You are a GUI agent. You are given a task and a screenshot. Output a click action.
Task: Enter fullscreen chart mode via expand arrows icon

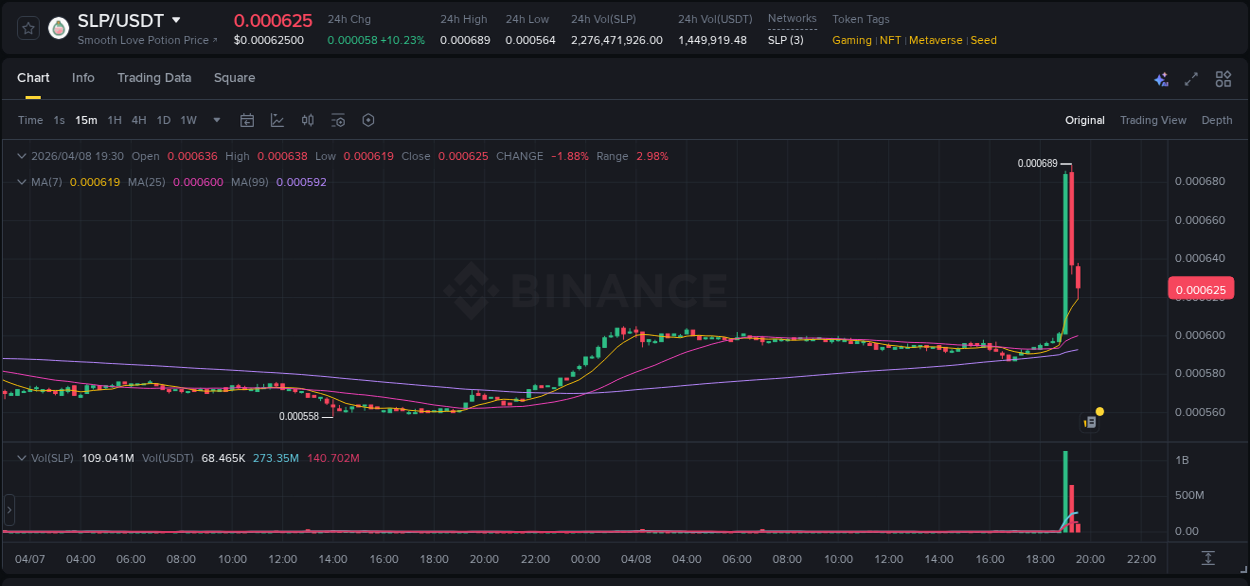[x=1191, y=78]
